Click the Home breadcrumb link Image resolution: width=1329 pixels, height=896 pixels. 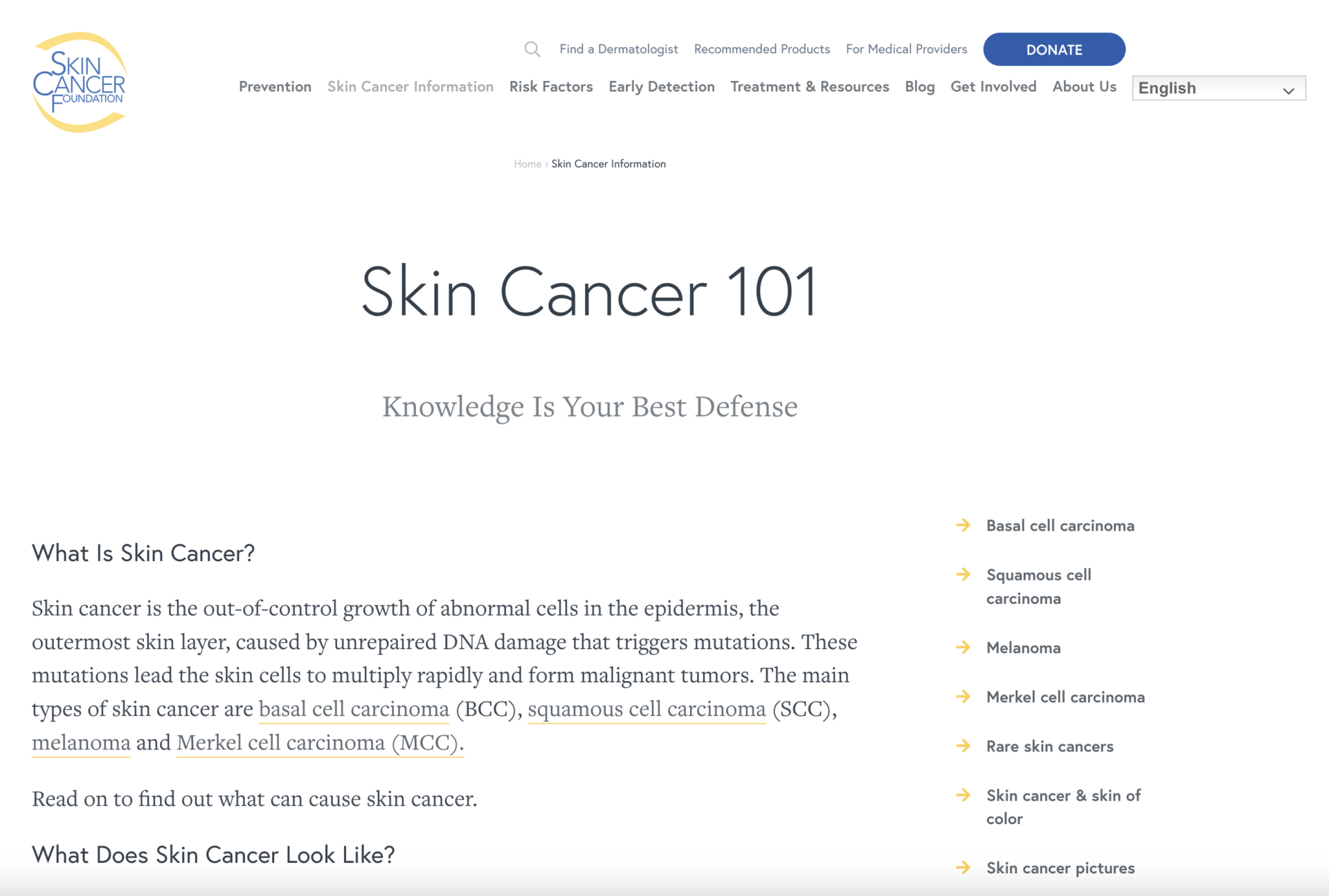point(527,163)
